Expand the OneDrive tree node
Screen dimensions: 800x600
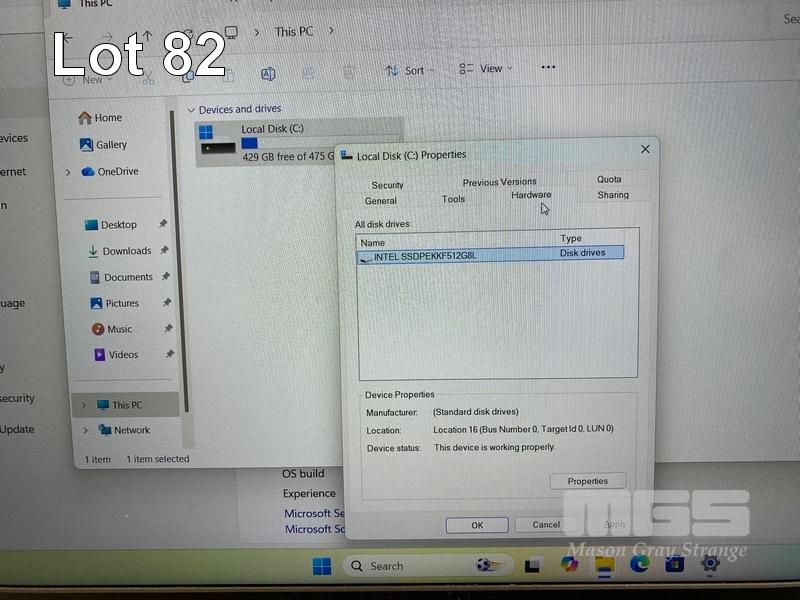point(68,172)
